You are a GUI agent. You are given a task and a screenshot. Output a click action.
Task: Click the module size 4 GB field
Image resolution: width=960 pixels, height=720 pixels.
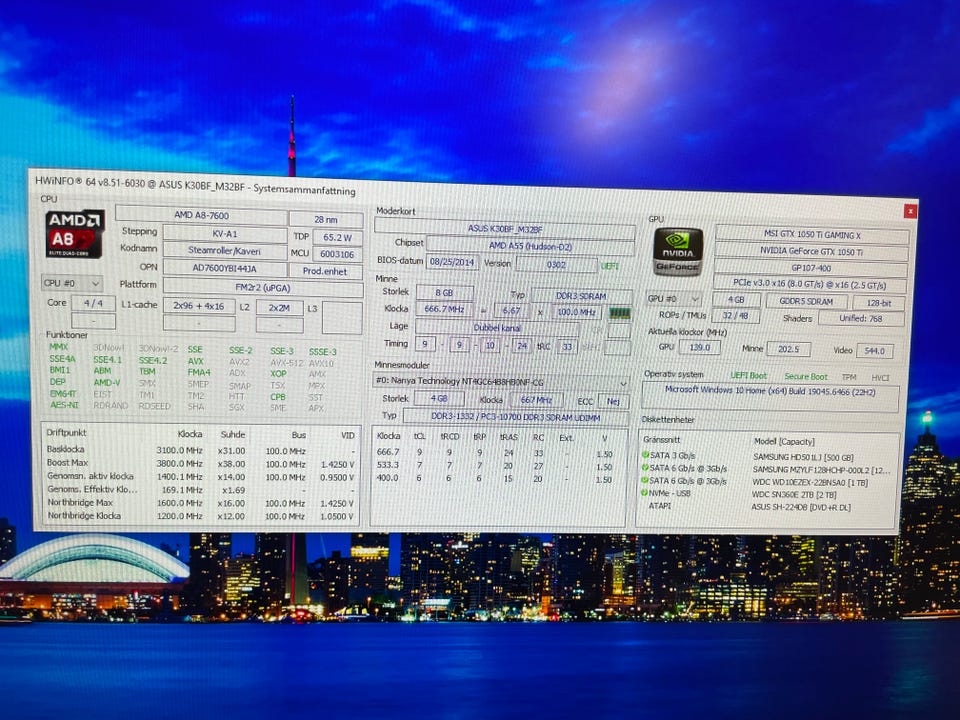[x=439, y=398]
